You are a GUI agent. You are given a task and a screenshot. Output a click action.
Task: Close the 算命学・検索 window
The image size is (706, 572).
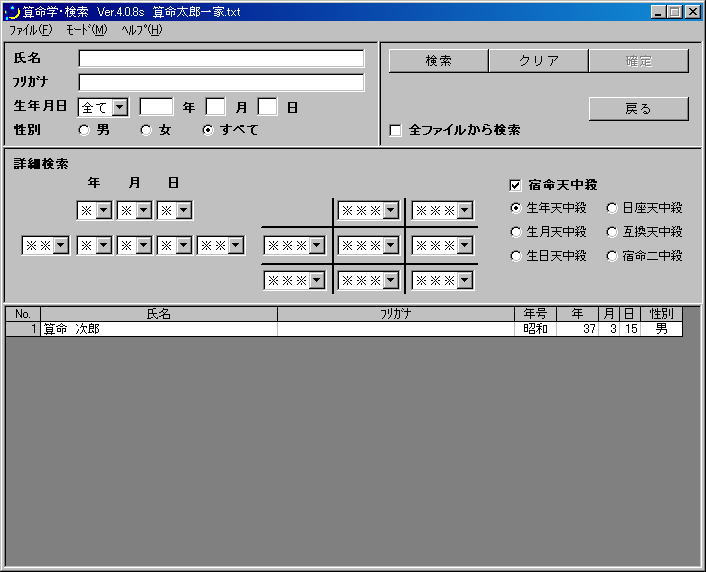tap(692, 12)
